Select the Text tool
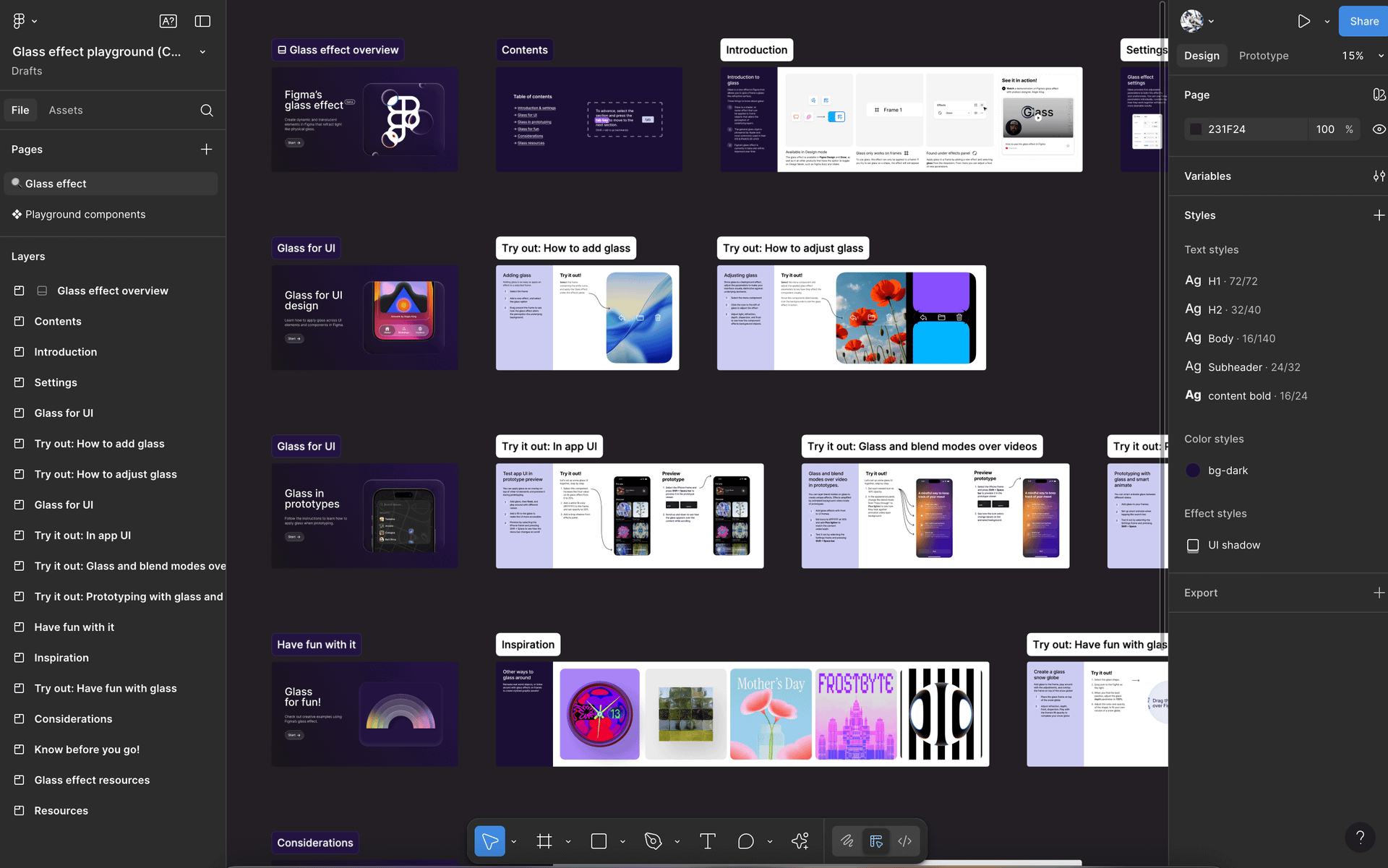 click(x=707, y=841)
